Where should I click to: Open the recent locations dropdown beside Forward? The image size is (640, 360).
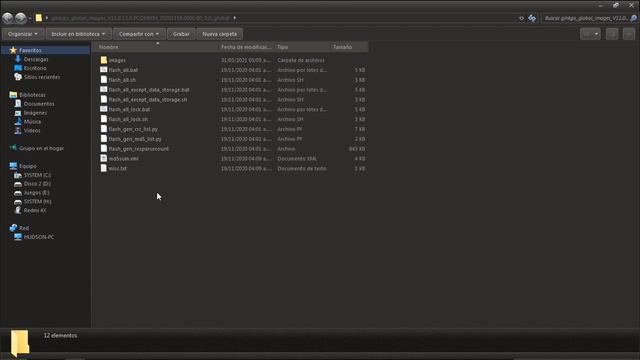30,18
